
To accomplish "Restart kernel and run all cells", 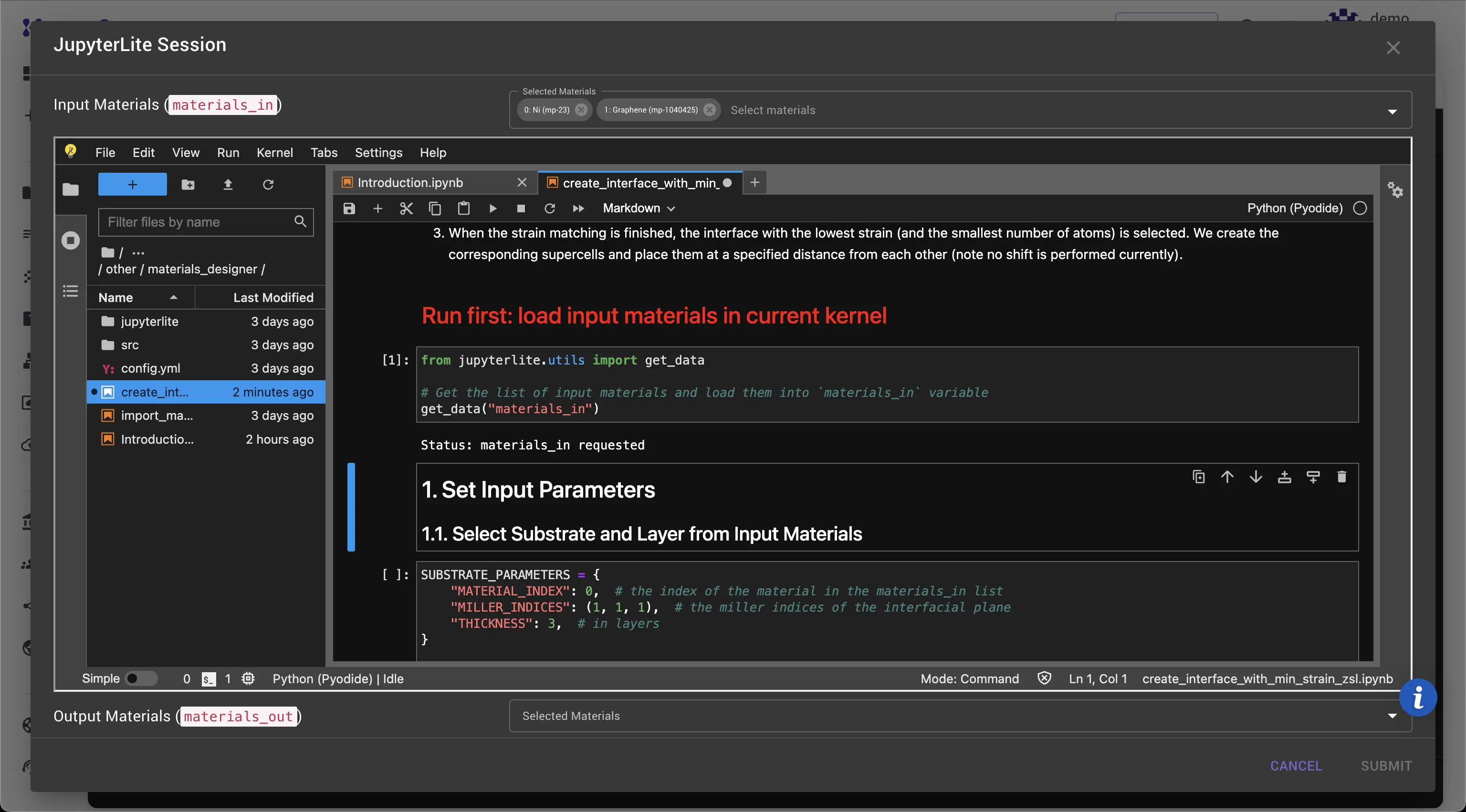I will coord(578,208).
